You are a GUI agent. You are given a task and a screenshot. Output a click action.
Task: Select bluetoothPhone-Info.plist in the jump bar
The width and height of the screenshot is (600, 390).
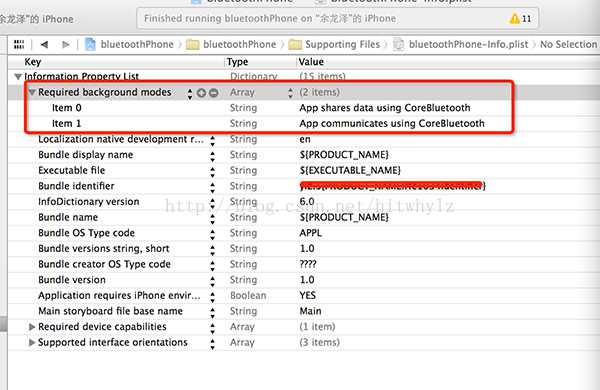point(461,45)
